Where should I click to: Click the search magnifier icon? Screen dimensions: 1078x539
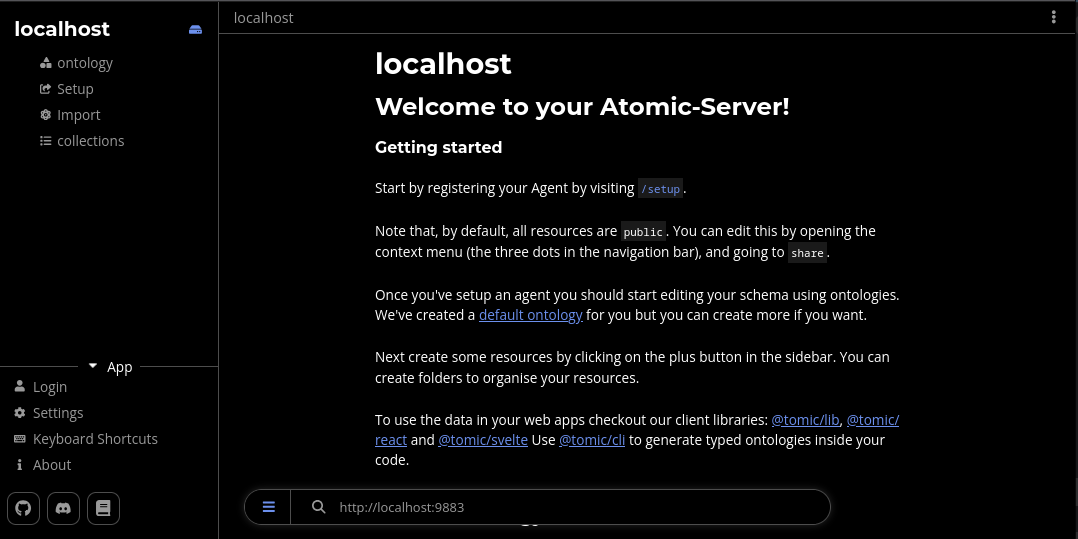(319, 507)
